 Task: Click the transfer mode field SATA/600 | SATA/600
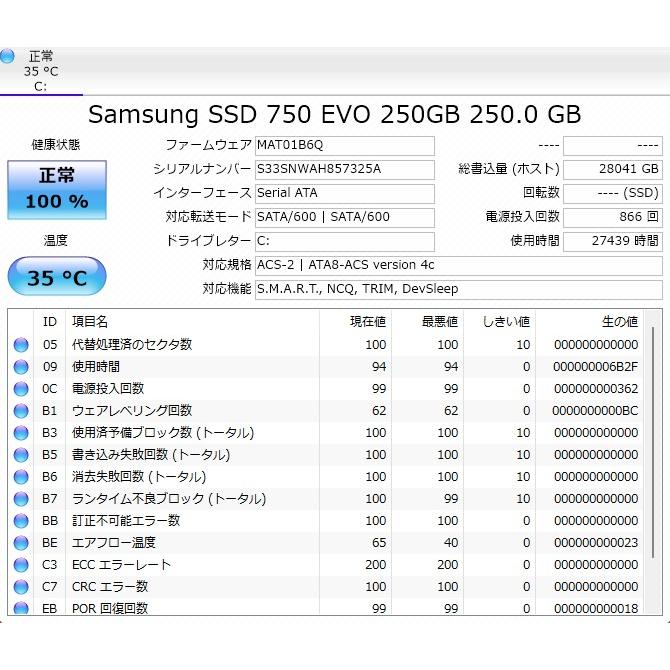(x=345, y=217)
